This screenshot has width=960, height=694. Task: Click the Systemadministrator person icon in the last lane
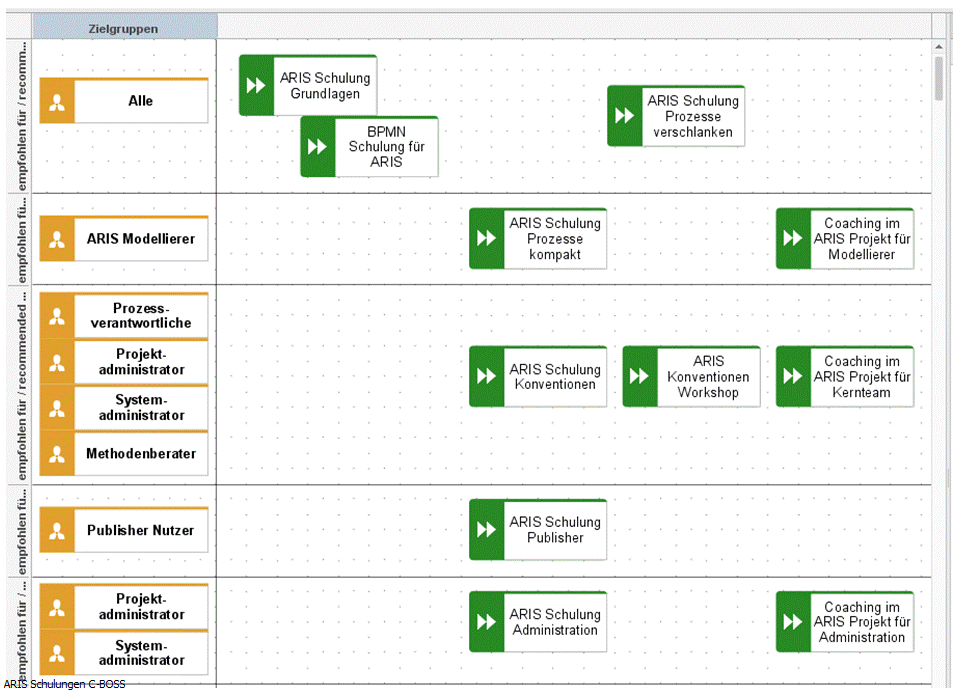[57, 653]
